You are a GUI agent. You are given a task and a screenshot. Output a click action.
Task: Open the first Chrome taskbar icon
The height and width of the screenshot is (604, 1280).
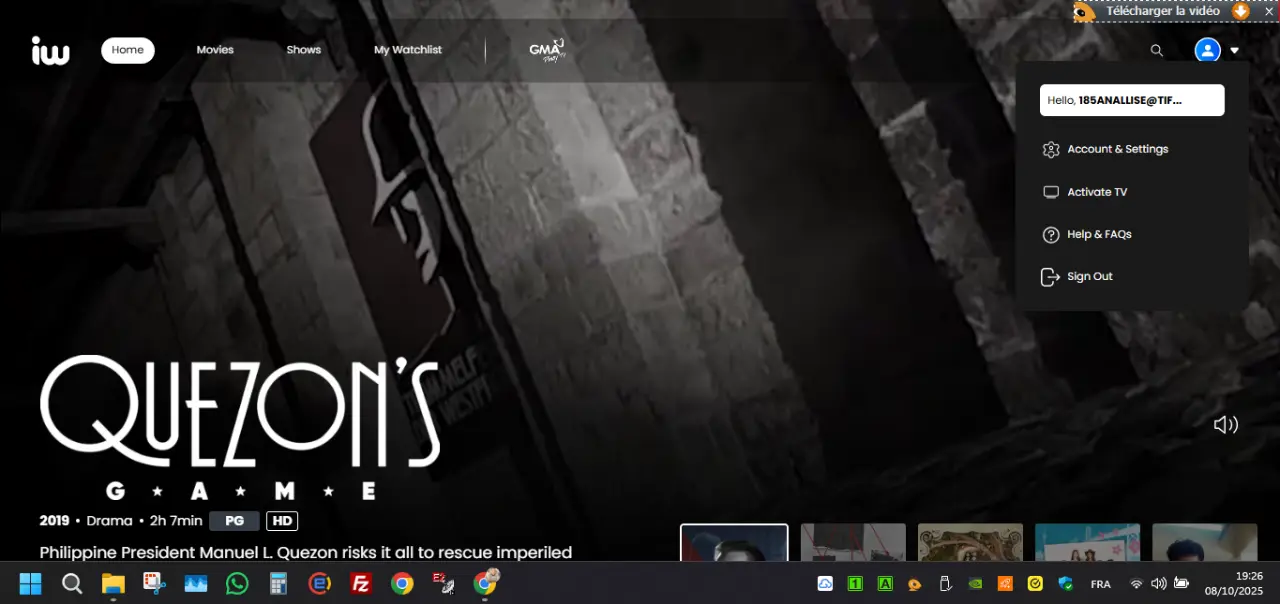(402, 584)
